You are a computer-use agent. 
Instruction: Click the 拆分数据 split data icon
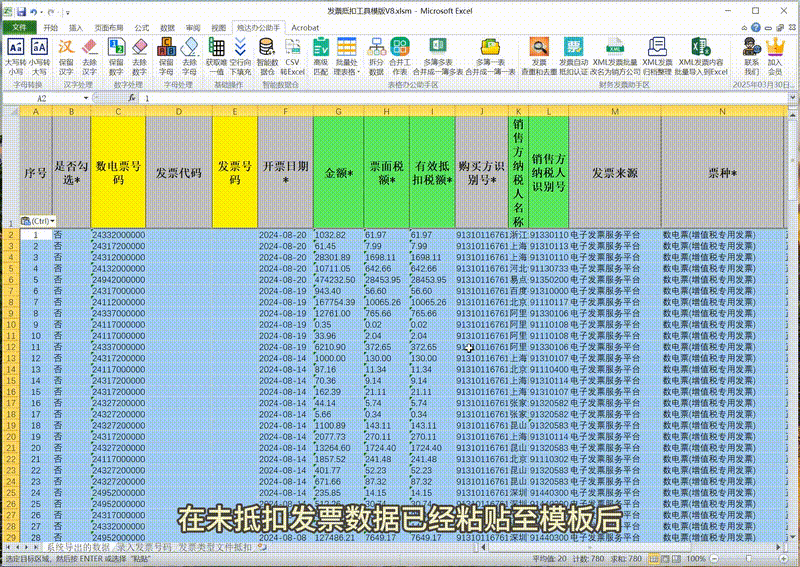pos(377,47)
